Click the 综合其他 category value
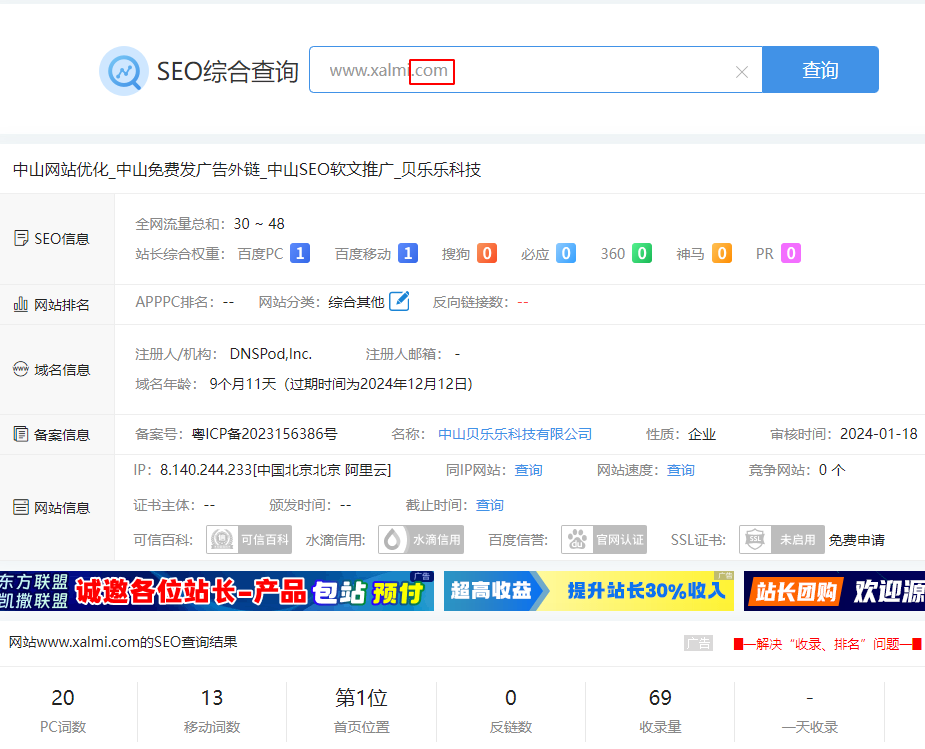The width and height of the screenshot is (925, 749). point(356,302)
